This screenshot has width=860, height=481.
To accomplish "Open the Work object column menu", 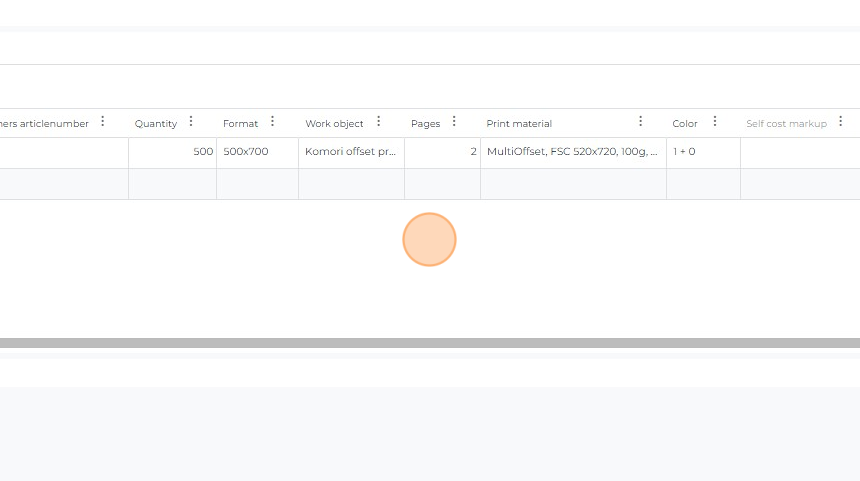I will click(x=378, y=122).
